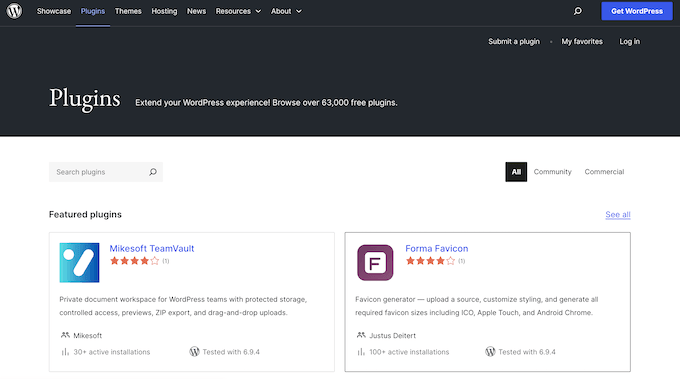This screenshot has height=379, width=680.
Task: Select the Plugins nav tab
Action: (93, 11)
